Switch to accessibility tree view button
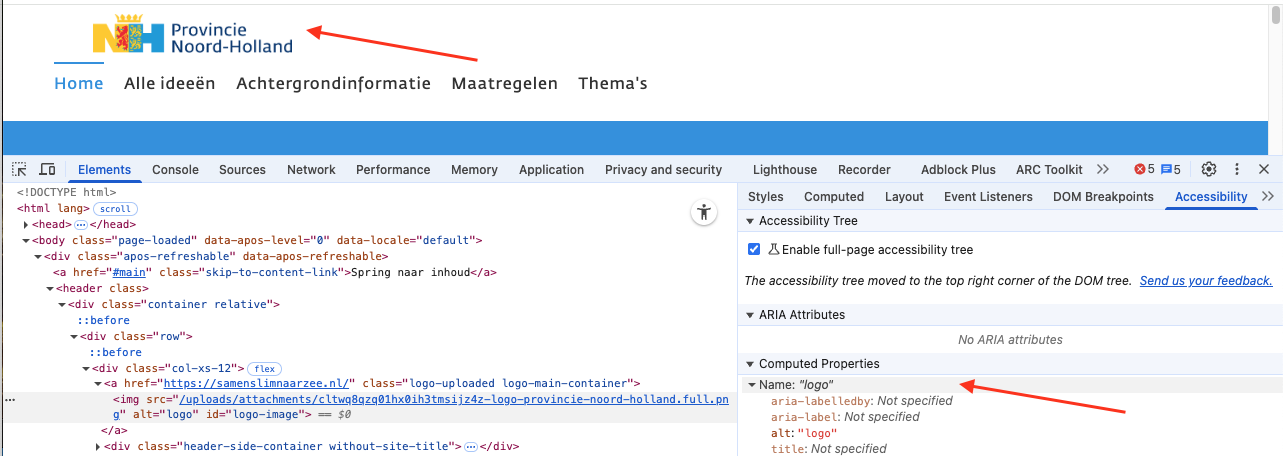 [705, 212]
